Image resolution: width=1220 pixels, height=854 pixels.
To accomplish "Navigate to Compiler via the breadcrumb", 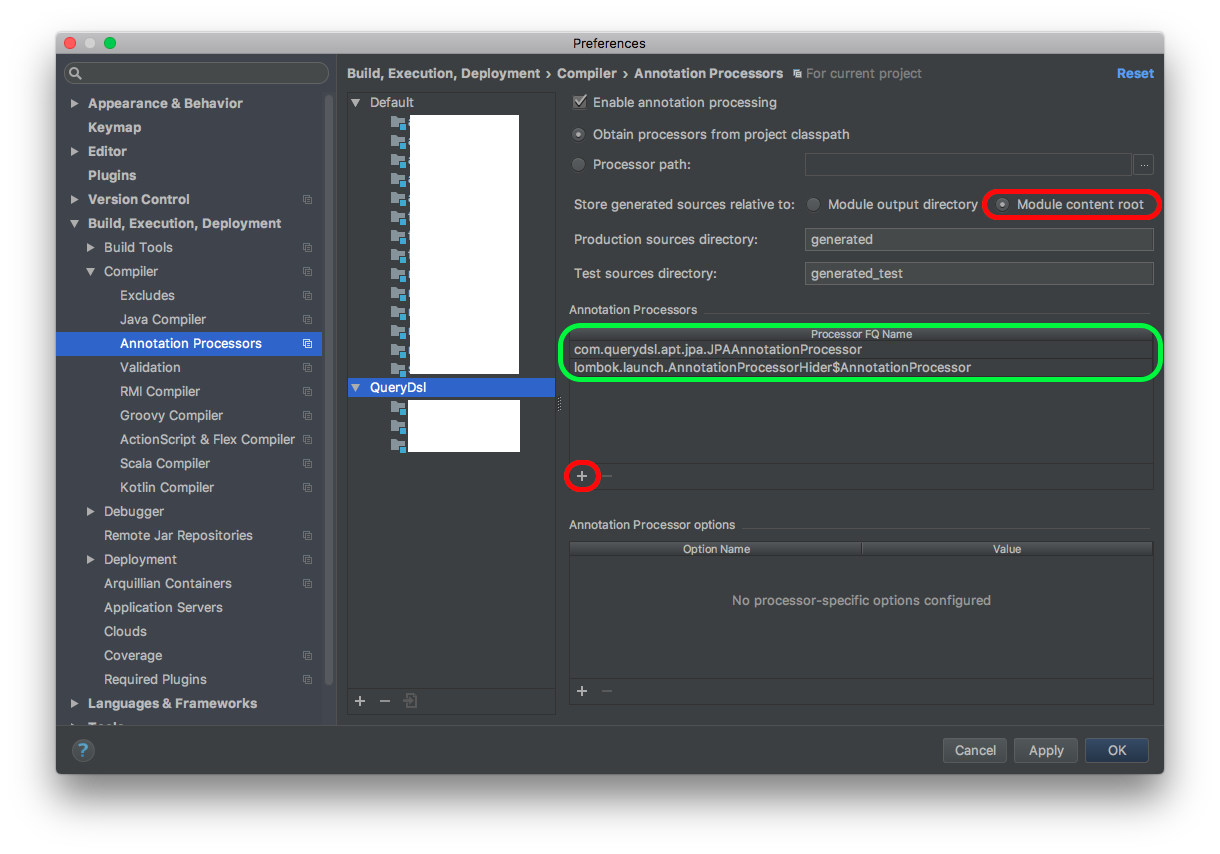I will 587,73.
